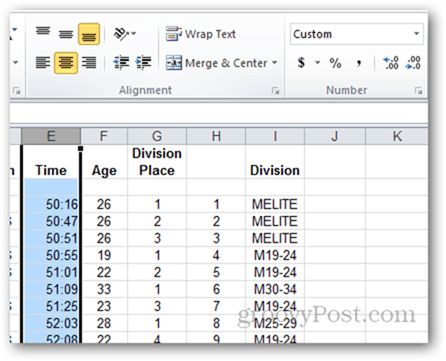Select age cell showing 28
The height and width of the screenshot is (361, 446).
click(104, 323)
